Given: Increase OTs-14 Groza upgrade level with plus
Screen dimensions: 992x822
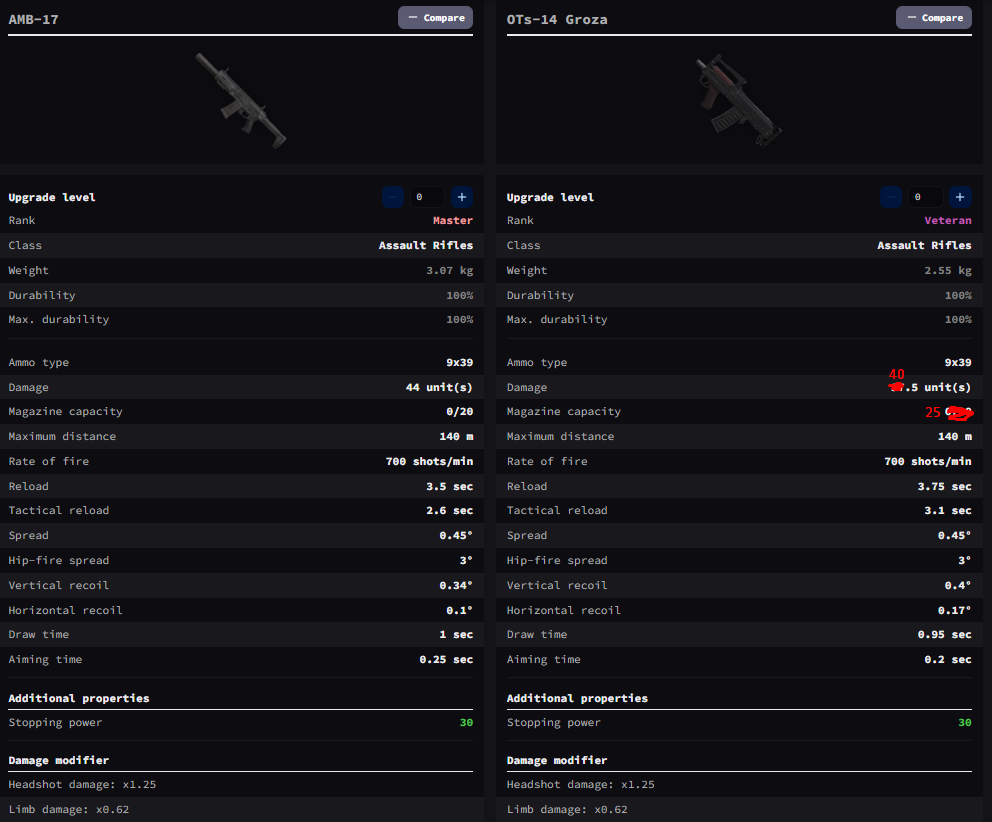Looking at the screenshot, I should click(x=960, y=197).
